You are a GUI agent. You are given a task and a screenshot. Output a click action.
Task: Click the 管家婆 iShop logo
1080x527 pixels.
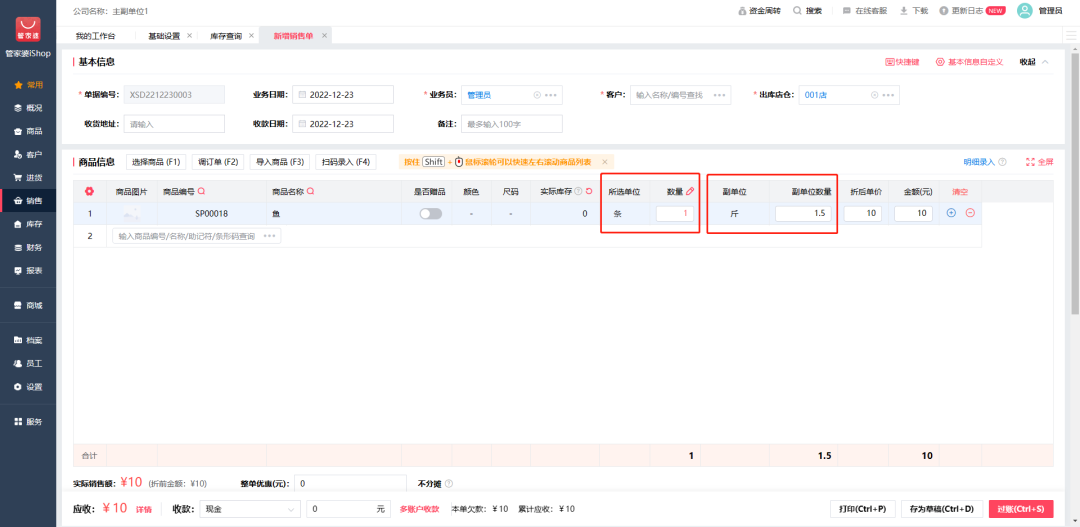point(28,30)
